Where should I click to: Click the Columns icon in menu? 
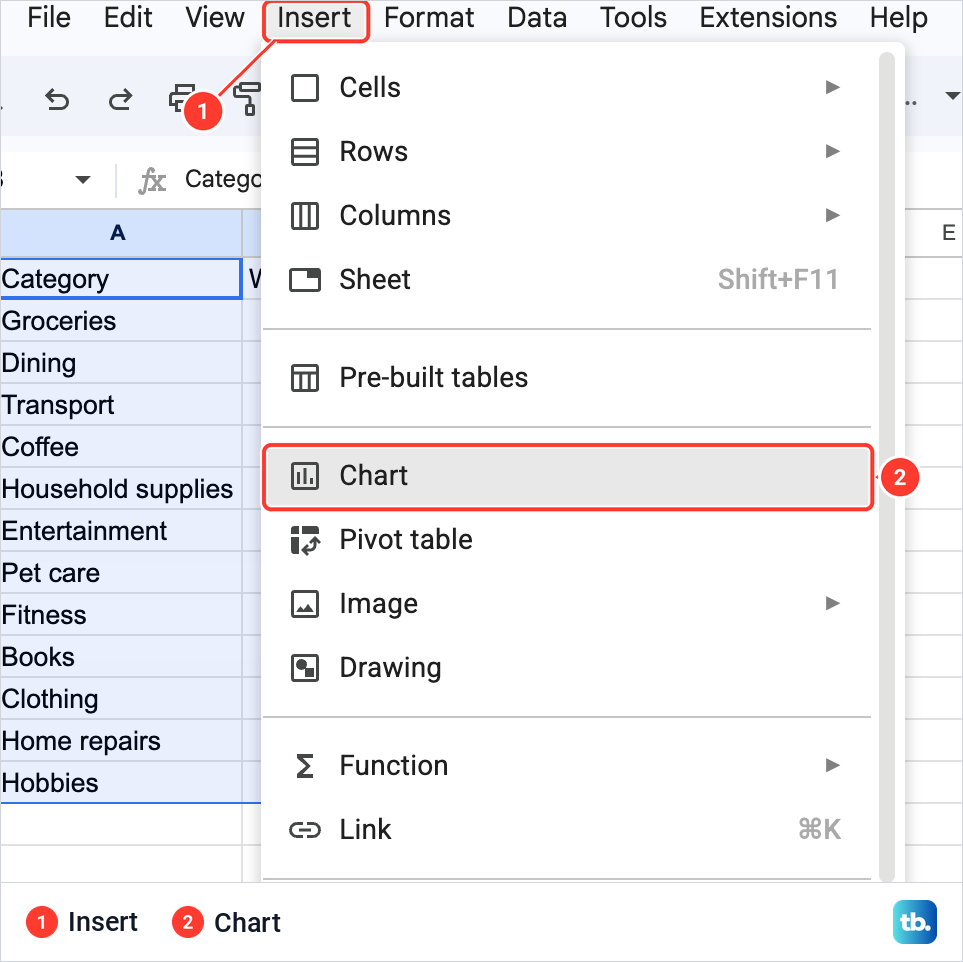(x=305, y=216)
